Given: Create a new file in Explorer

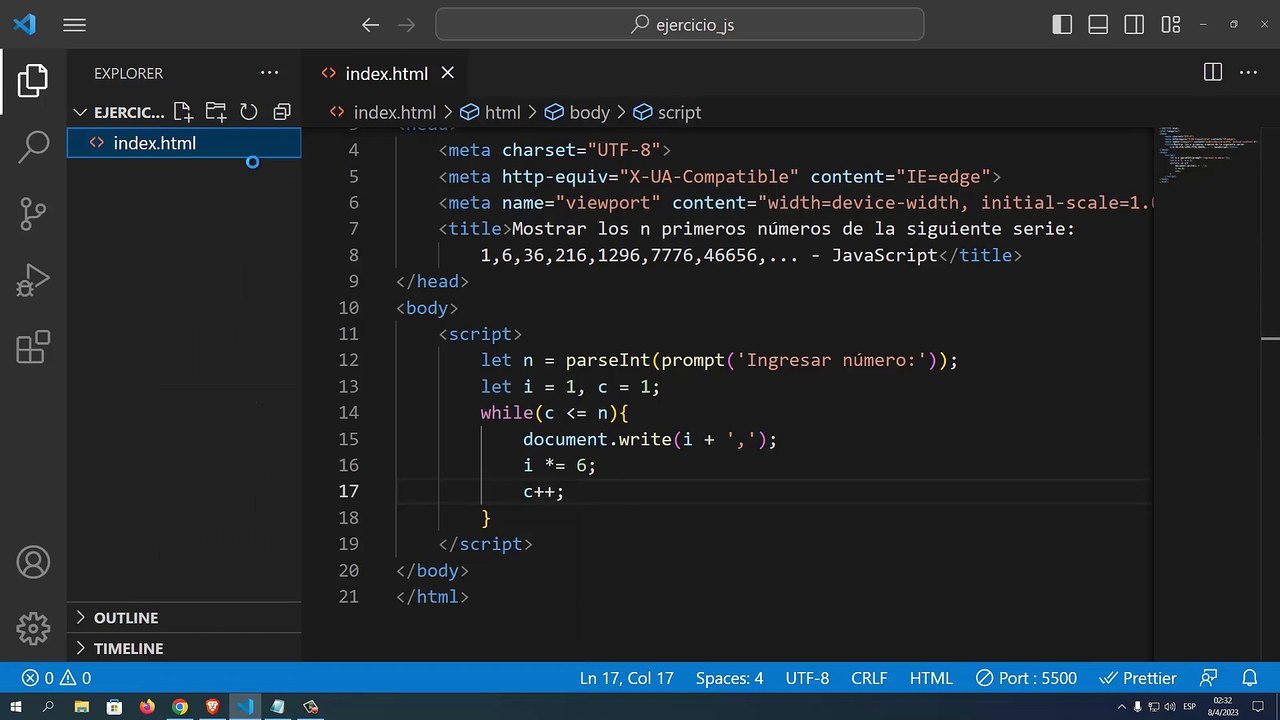Looking at the screenshot, I should (x=182, y=112).
